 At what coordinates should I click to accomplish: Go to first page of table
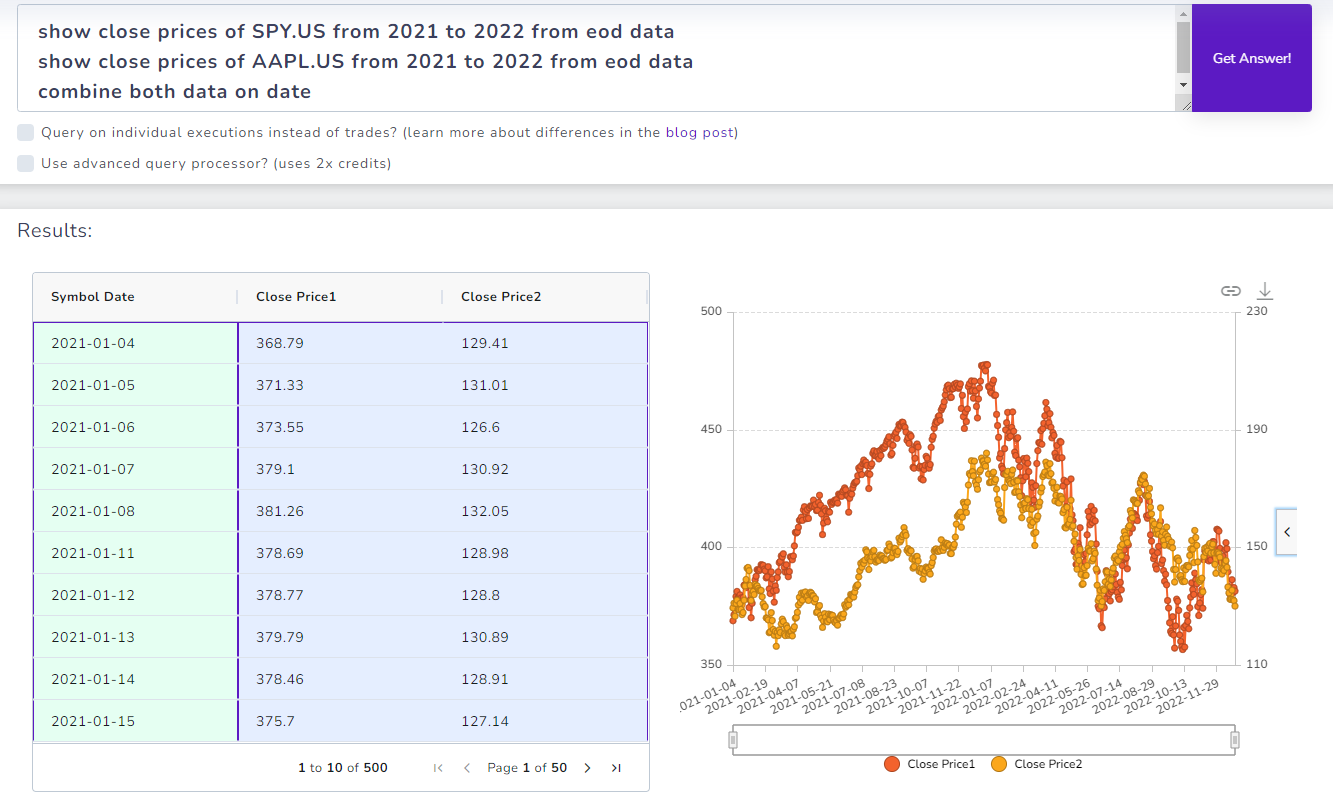pyautogui.click(x=438, y=768)
